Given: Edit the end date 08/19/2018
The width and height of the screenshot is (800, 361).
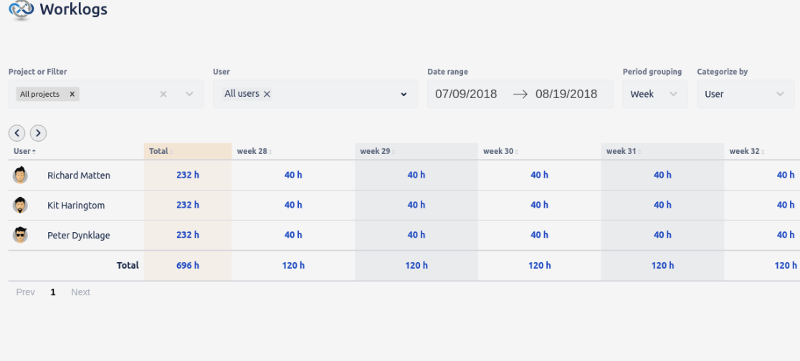Looking at the screenshot, I should click(x=566, y=94).
